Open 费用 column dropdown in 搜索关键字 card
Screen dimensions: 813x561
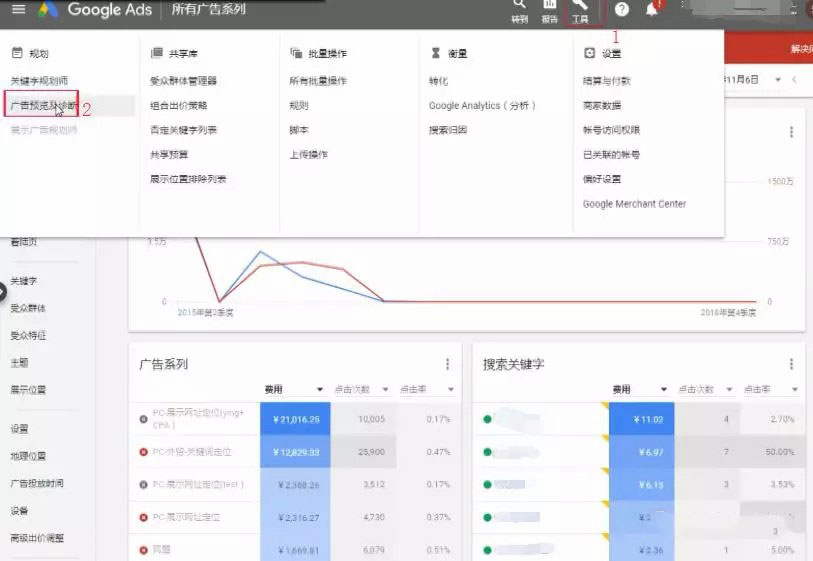664,389
